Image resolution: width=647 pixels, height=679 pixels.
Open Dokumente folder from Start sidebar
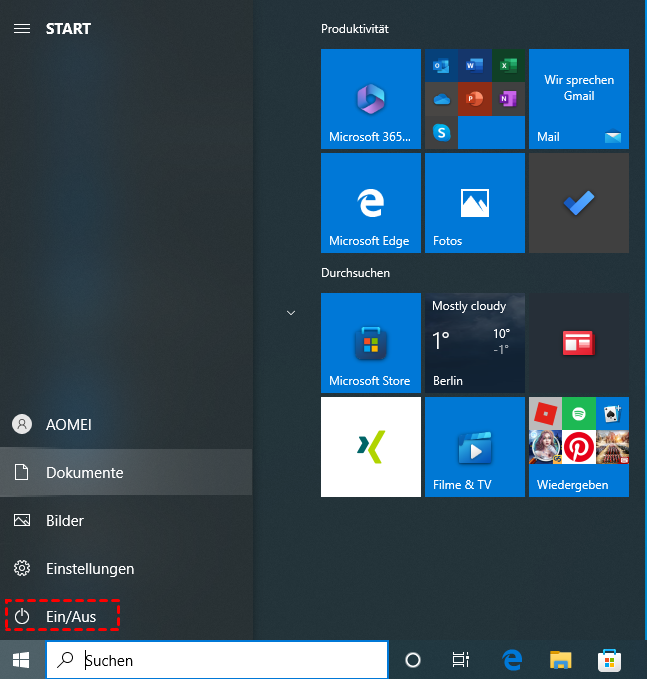(x=84, y=472)
